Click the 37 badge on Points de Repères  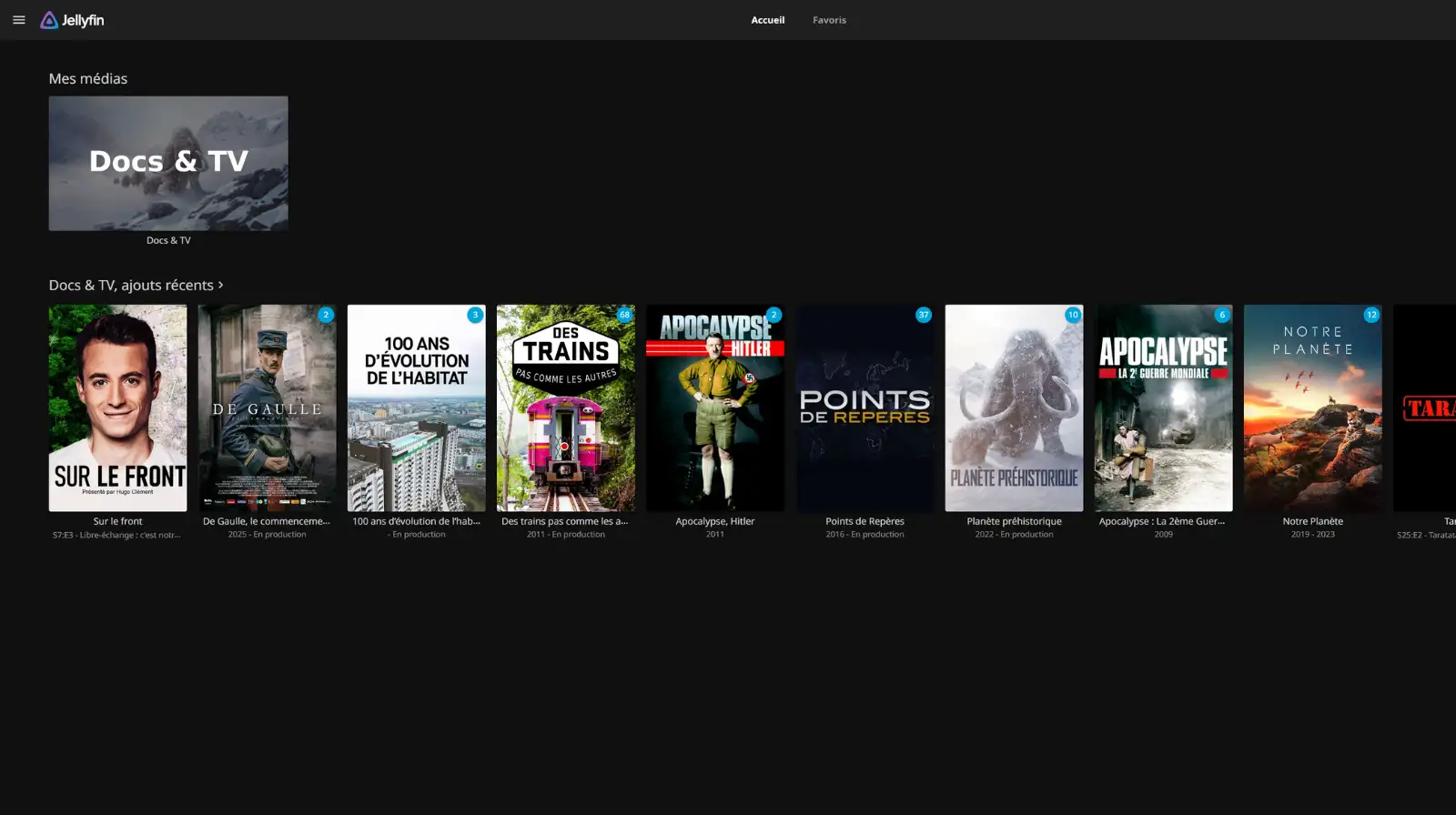coord(923,315)
